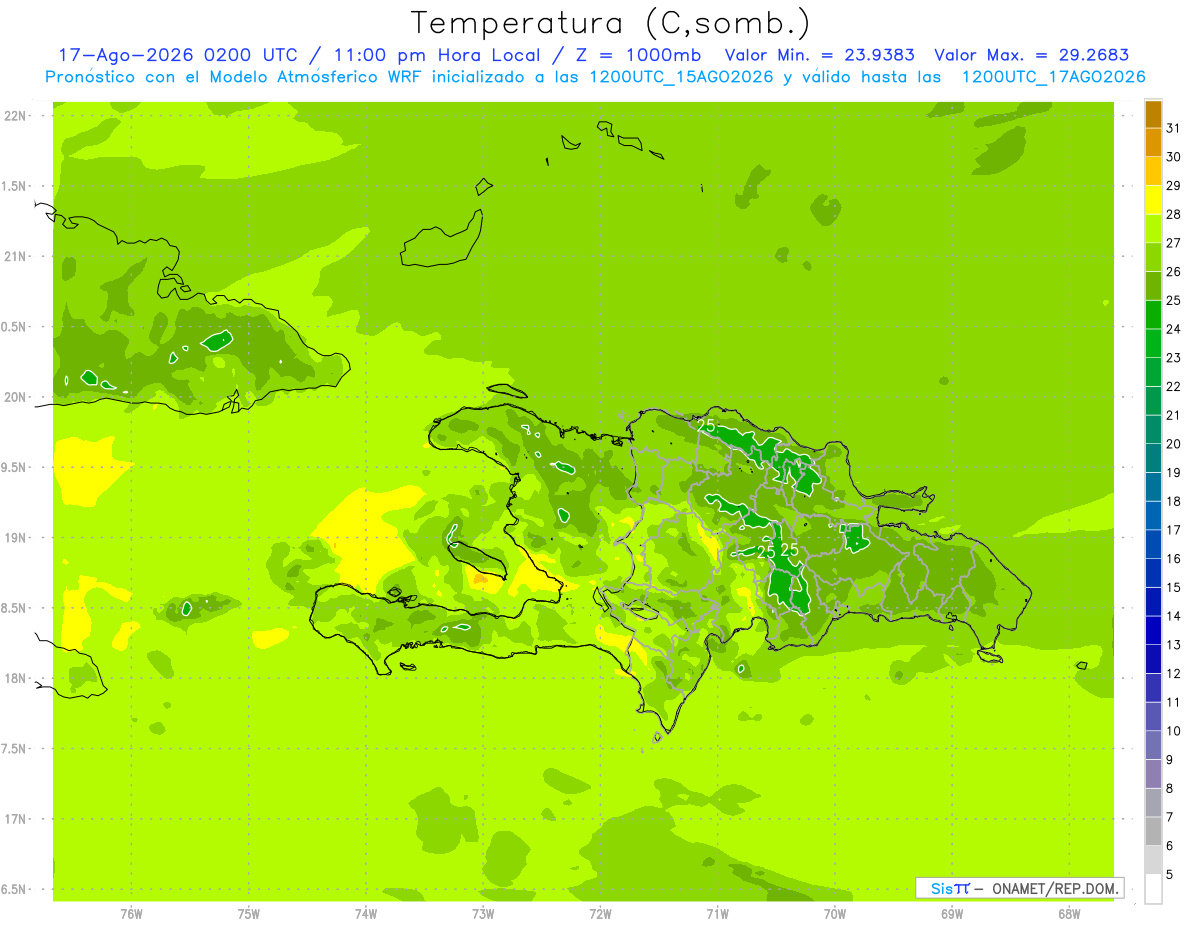Click the colorbar label '11'
Viewport: 1200px width, 927px height.
point(1174,702)
